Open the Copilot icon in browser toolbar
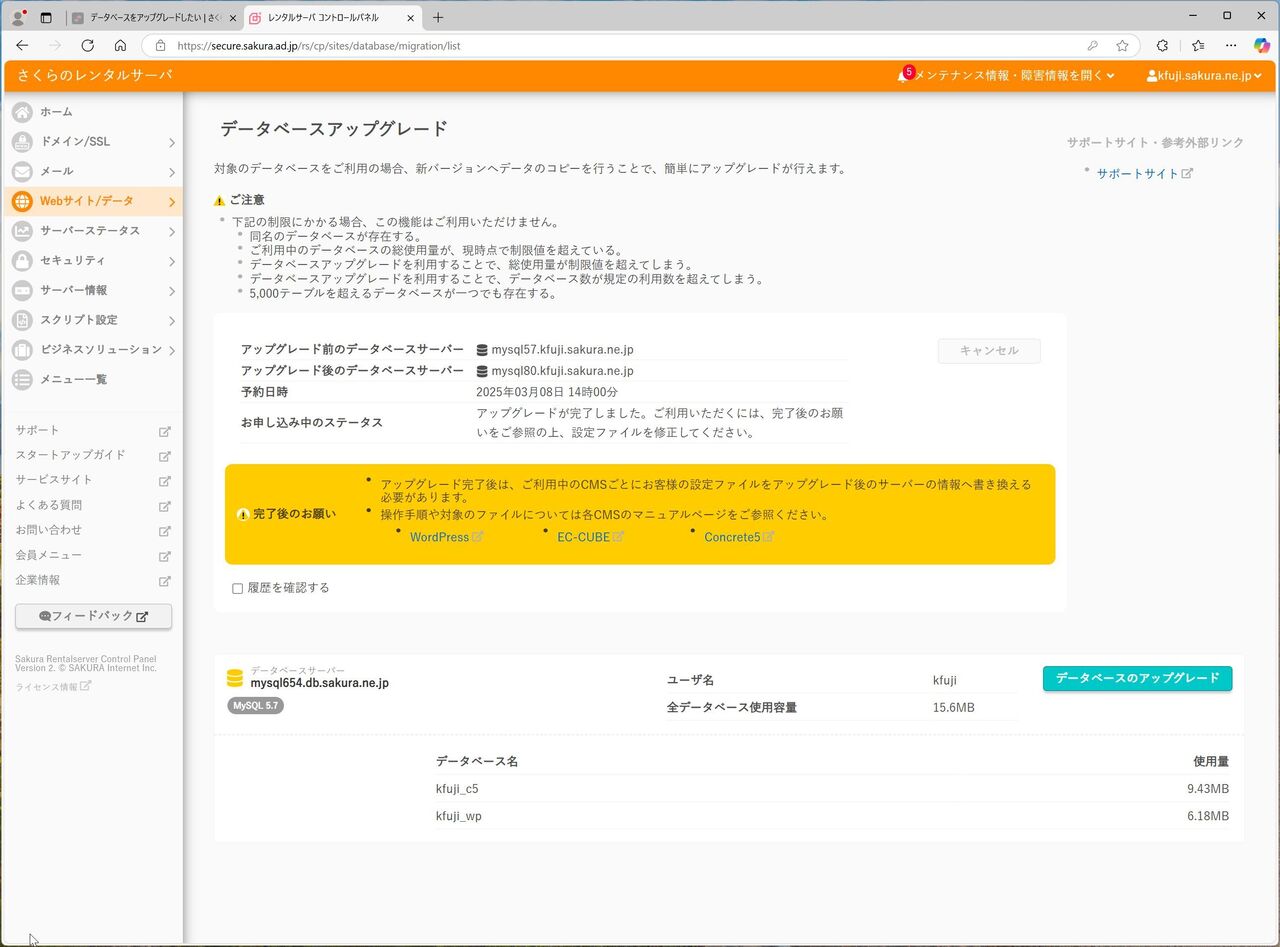 point(1262,45)
